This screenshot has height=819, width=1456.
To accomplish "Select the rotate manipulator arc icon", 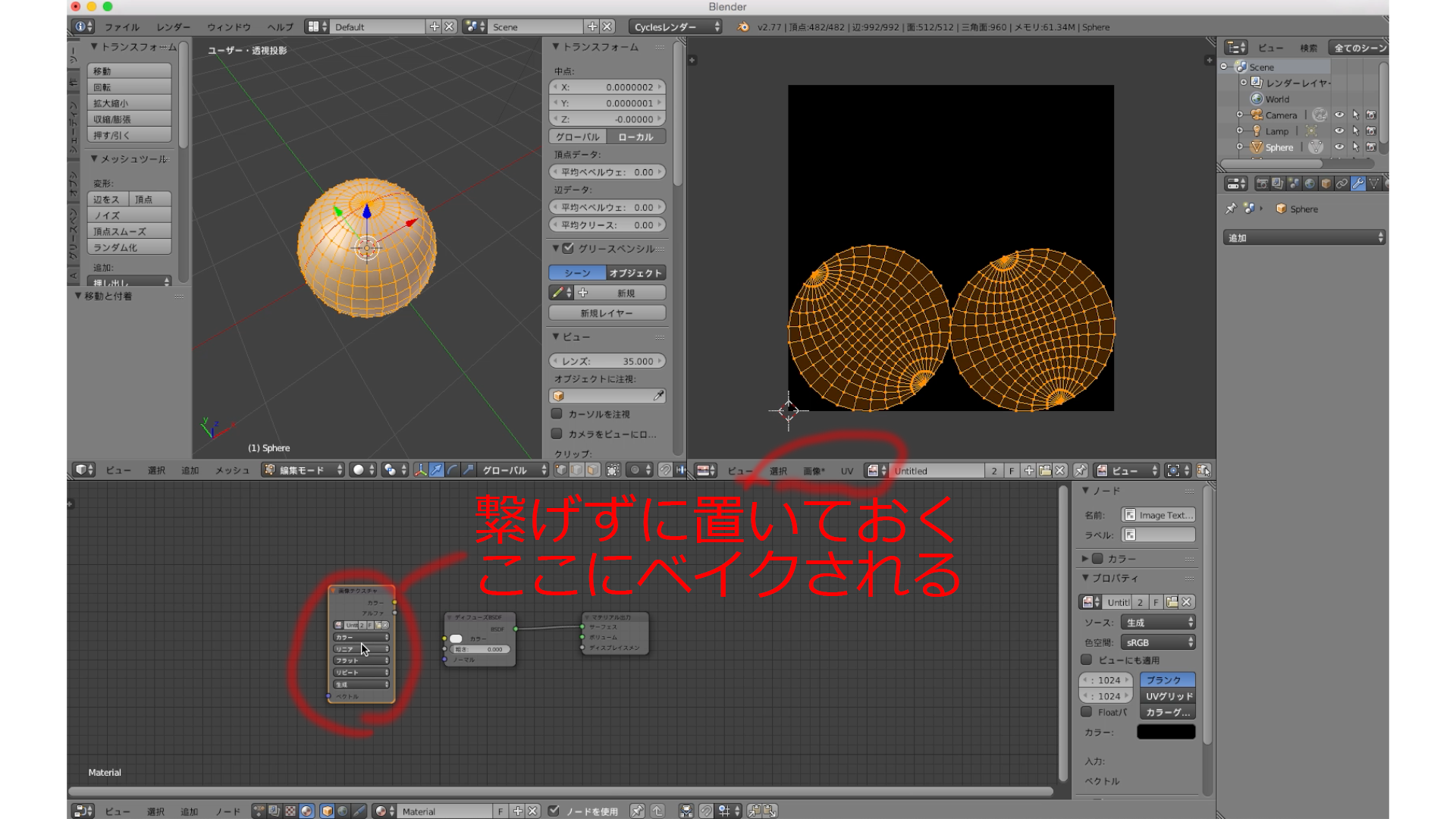I will click(453, 470).
